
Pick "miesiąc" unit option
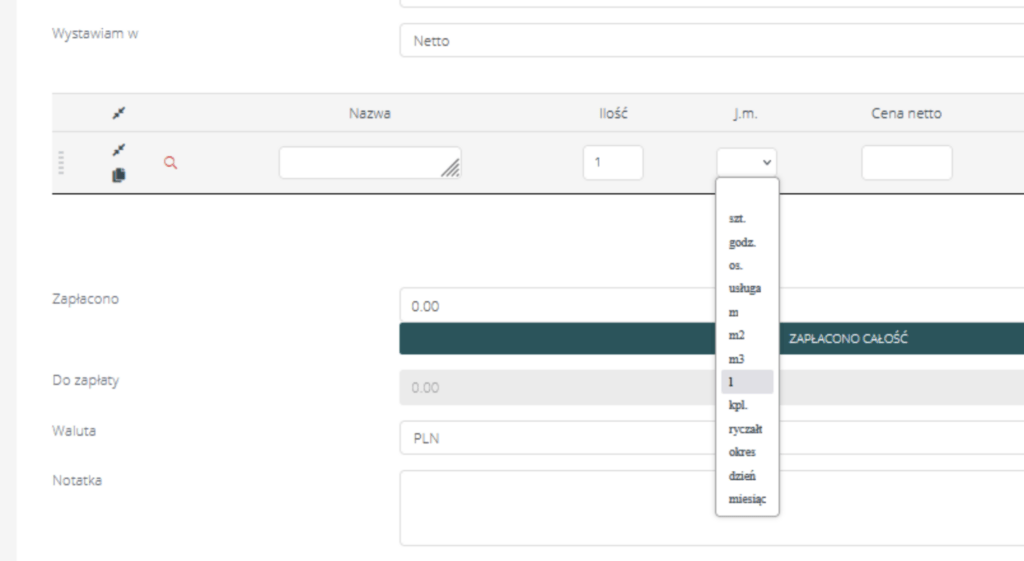[x=747, y=499]
